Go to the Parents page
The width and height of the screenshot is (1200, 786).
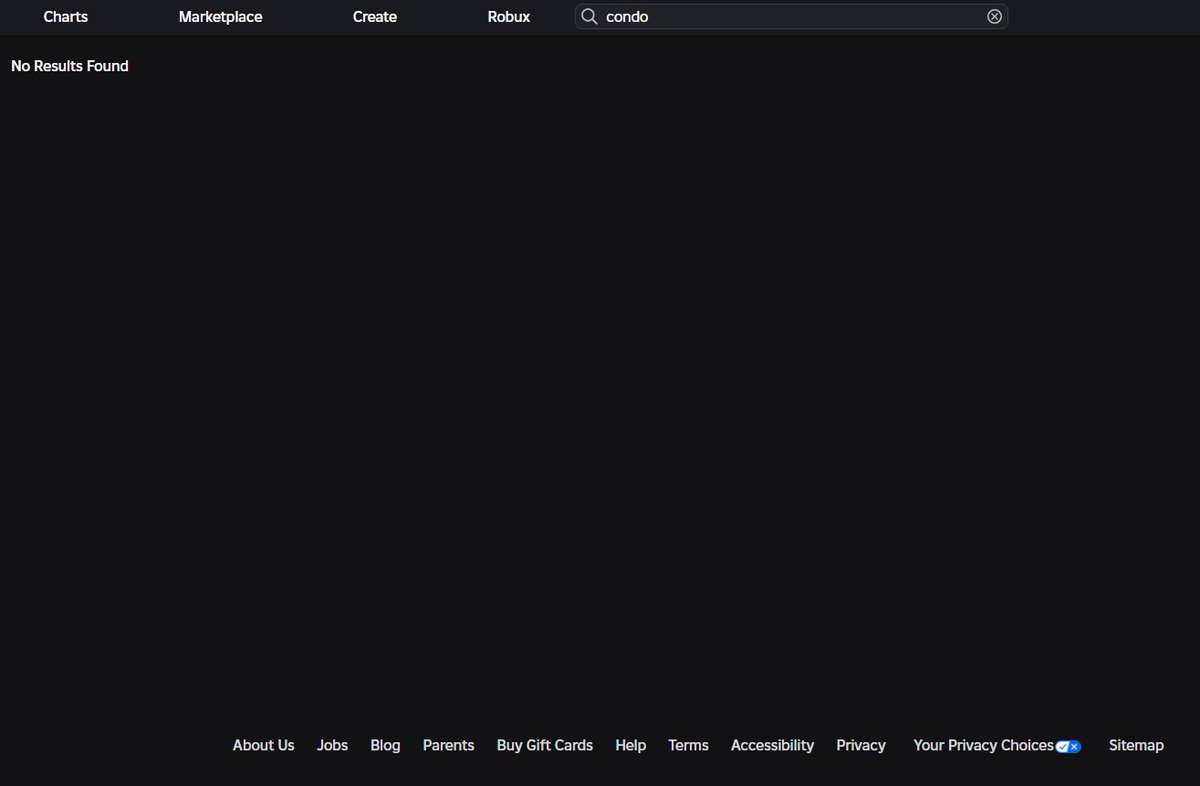coord(448,745)
